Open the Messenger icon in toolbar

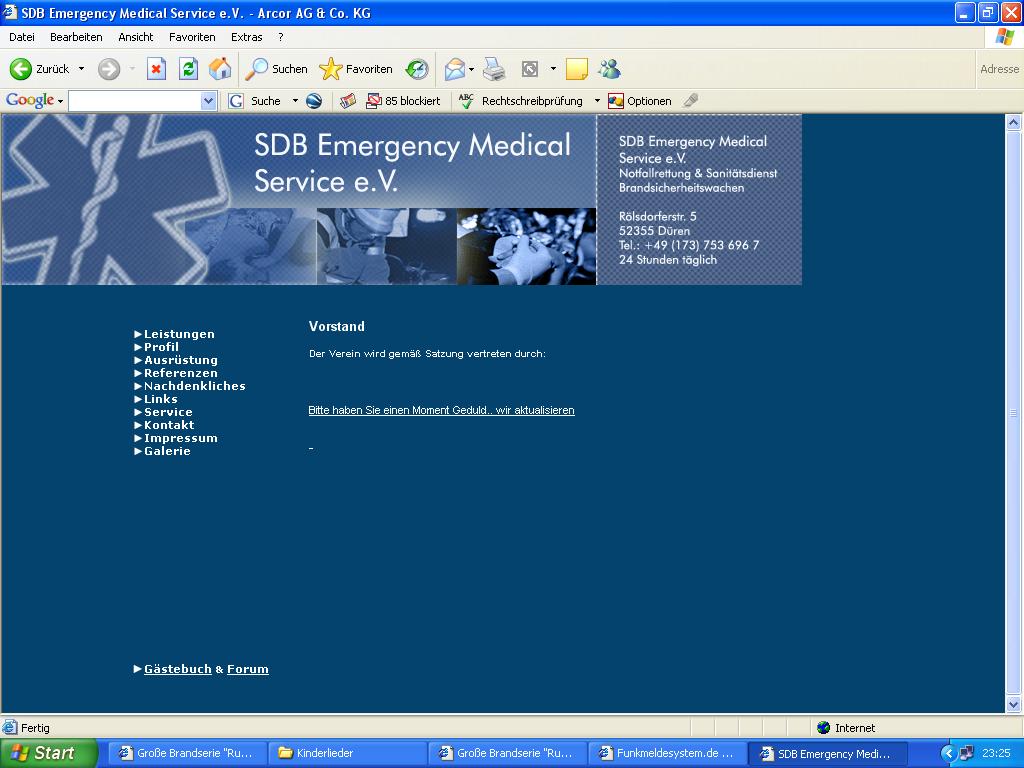609,69
